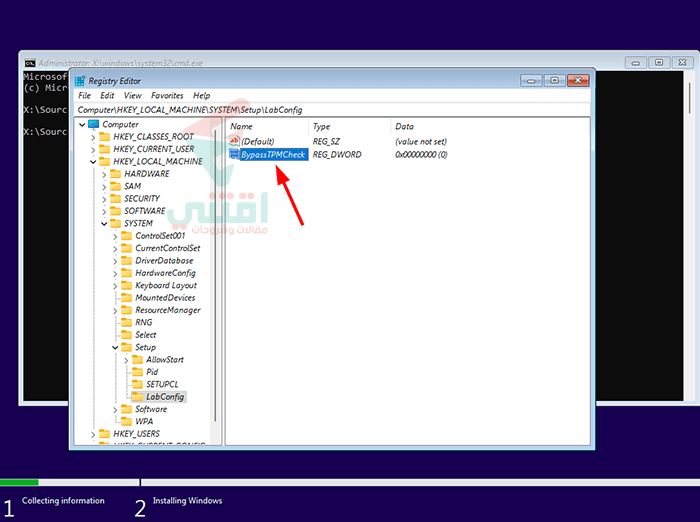Open the Favorites menu
The image size is (700, 522).
coord(167,96)
